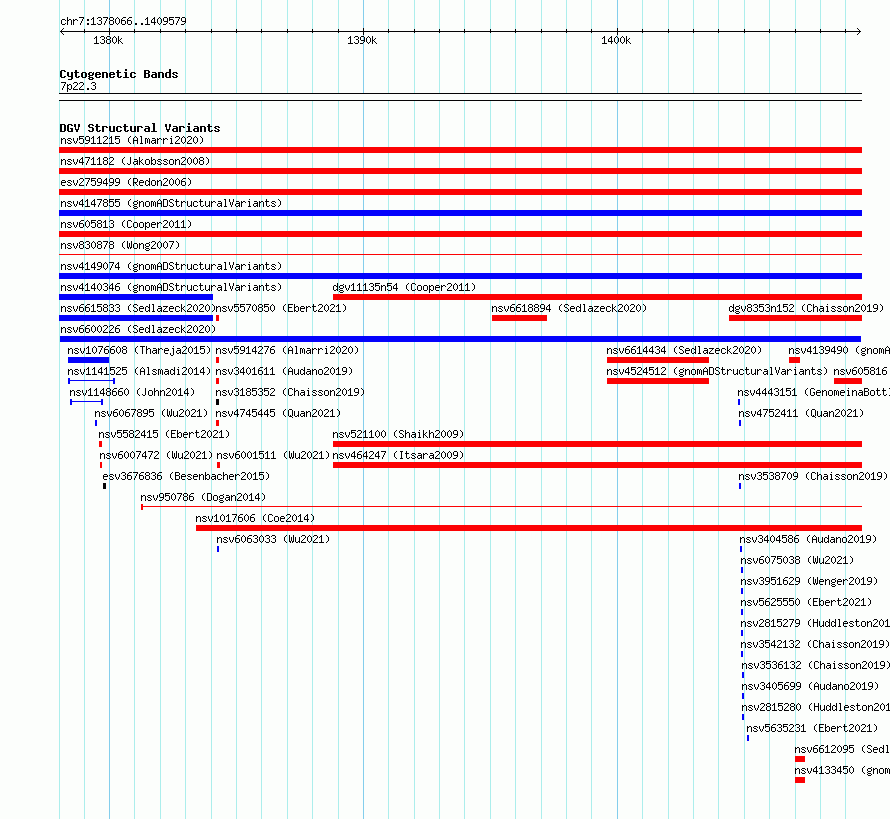
Task: Click the DGV Structural Variants track title
Action: coord(140,128)
